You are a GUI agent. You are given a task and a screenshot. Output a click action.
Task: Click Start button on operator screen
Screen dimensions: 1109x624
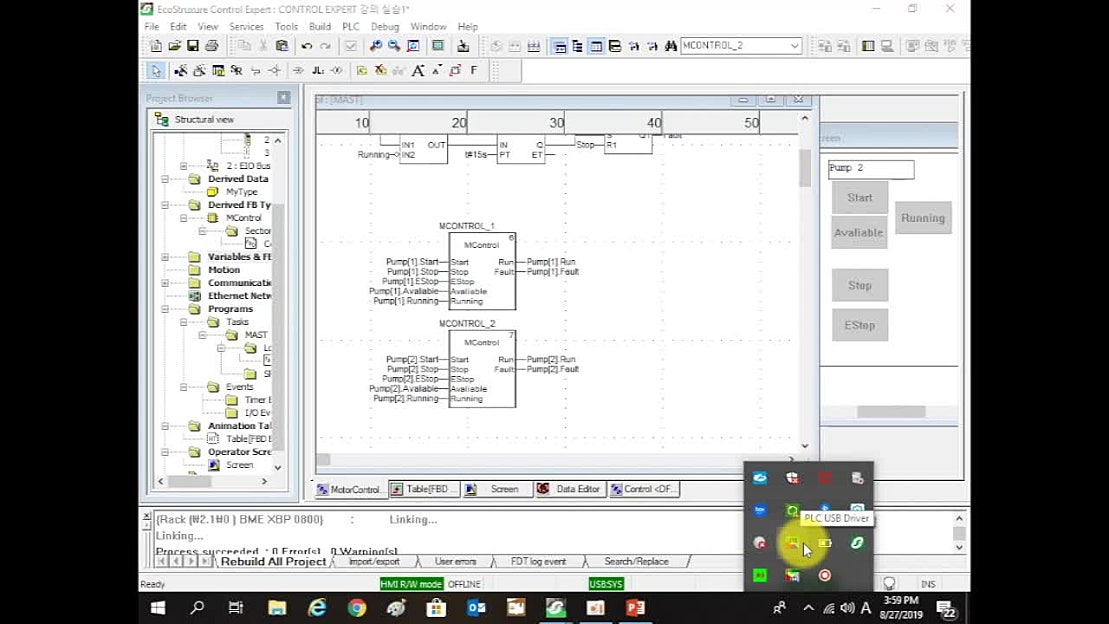[x=859, y=198]
